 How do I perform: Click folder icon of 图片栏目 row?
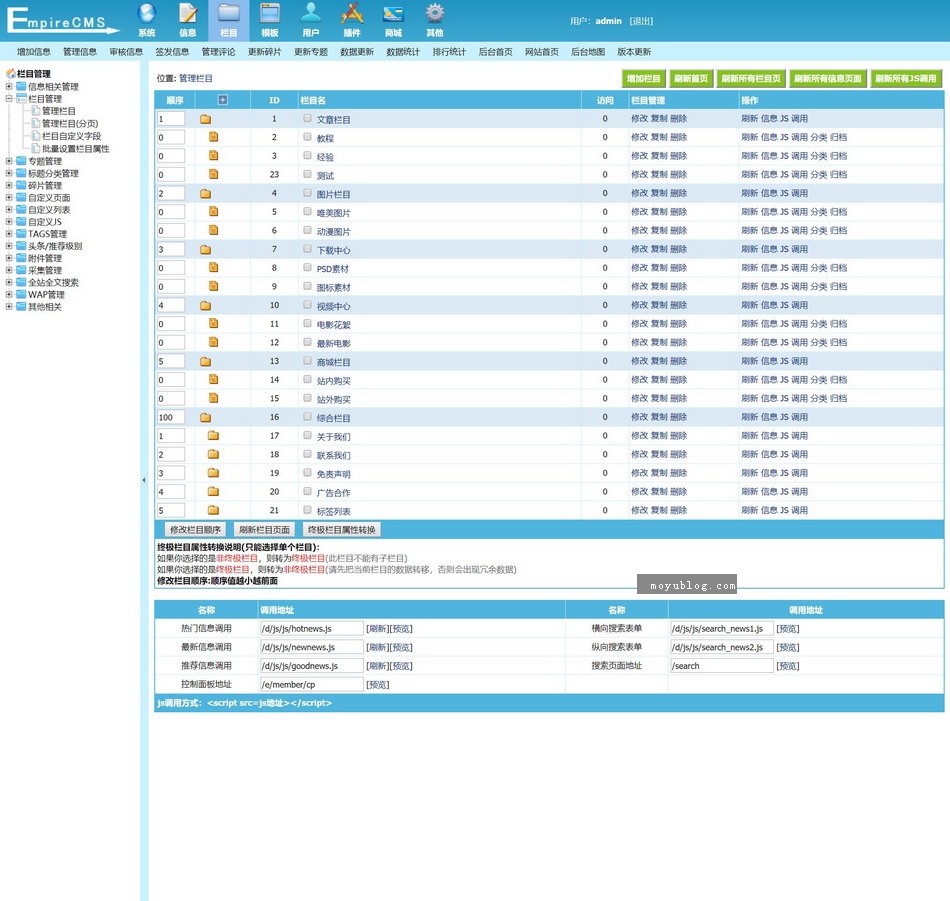click(205, 194)
